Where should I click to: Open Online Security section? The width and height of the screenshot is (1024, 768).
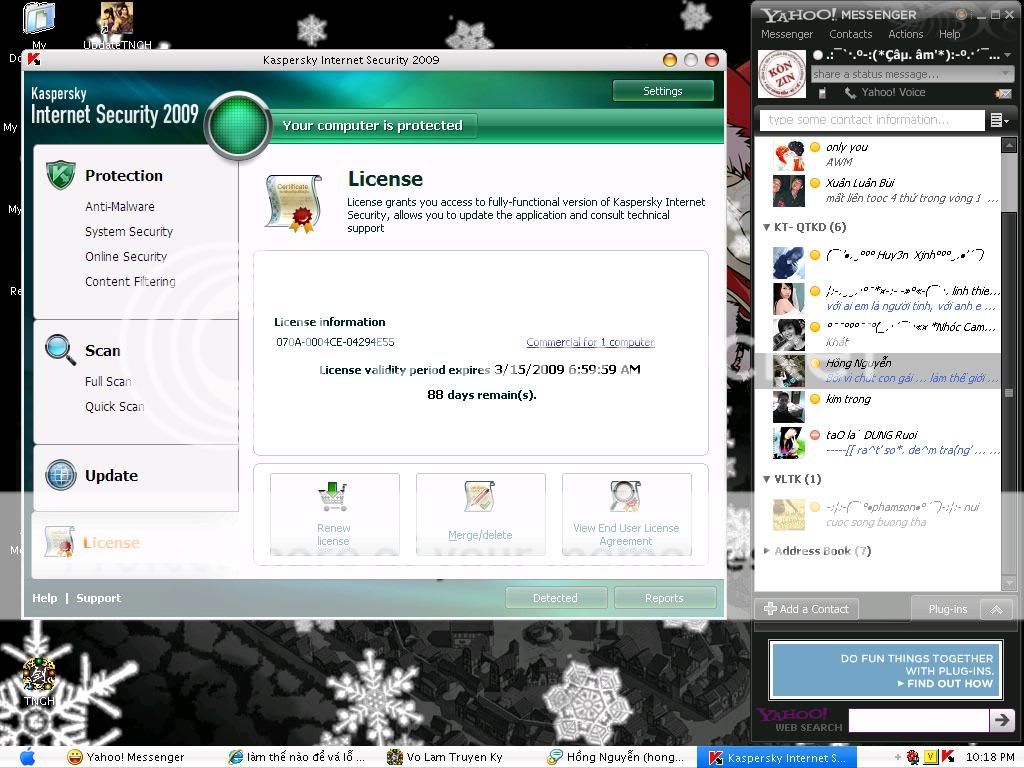pos(126,256)
